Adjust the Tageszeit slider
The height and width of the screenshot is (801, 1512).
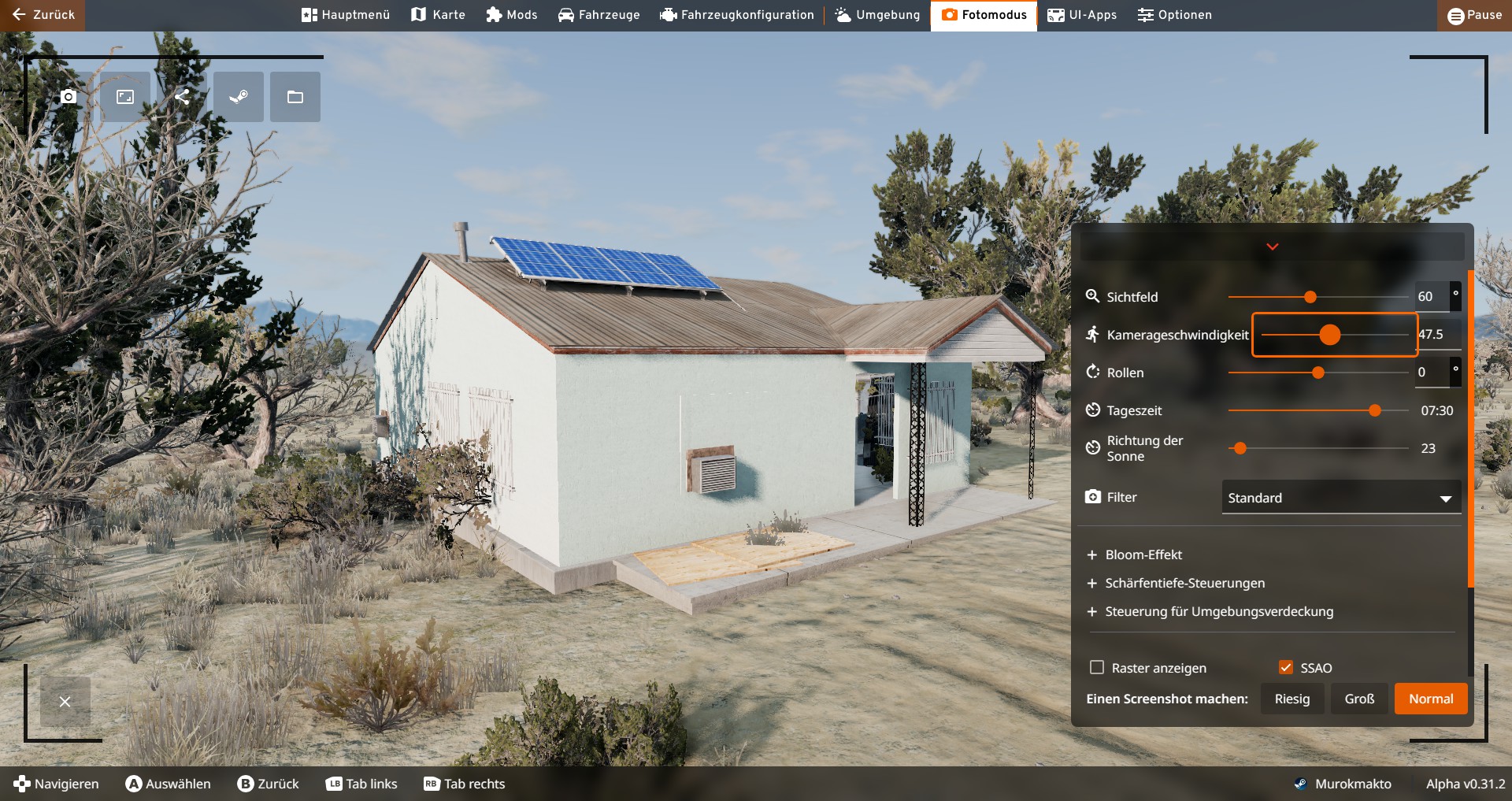(1318, 410)
